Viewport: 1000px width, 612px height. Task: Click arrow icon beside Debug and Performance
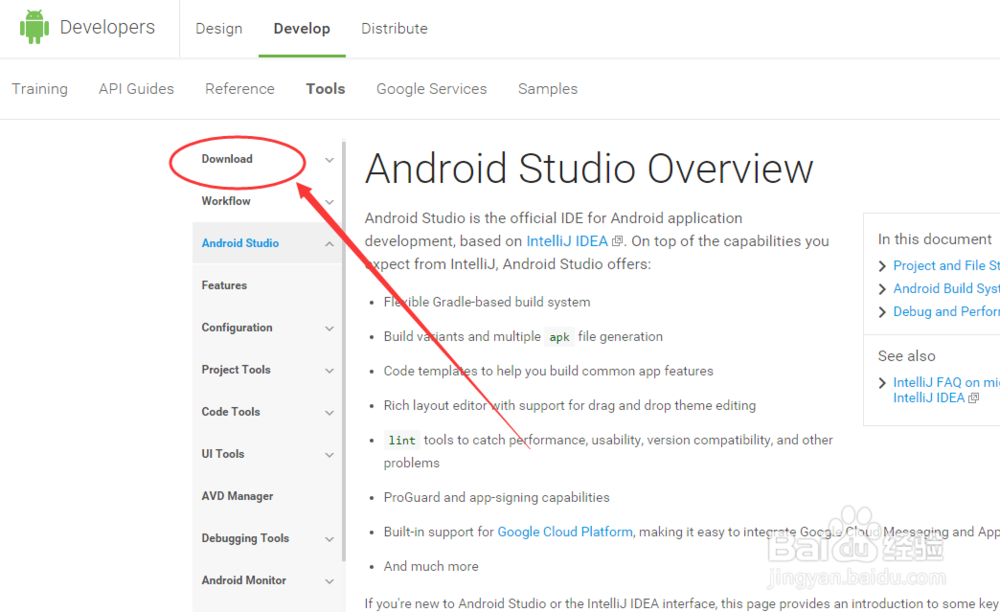point(882,312)
